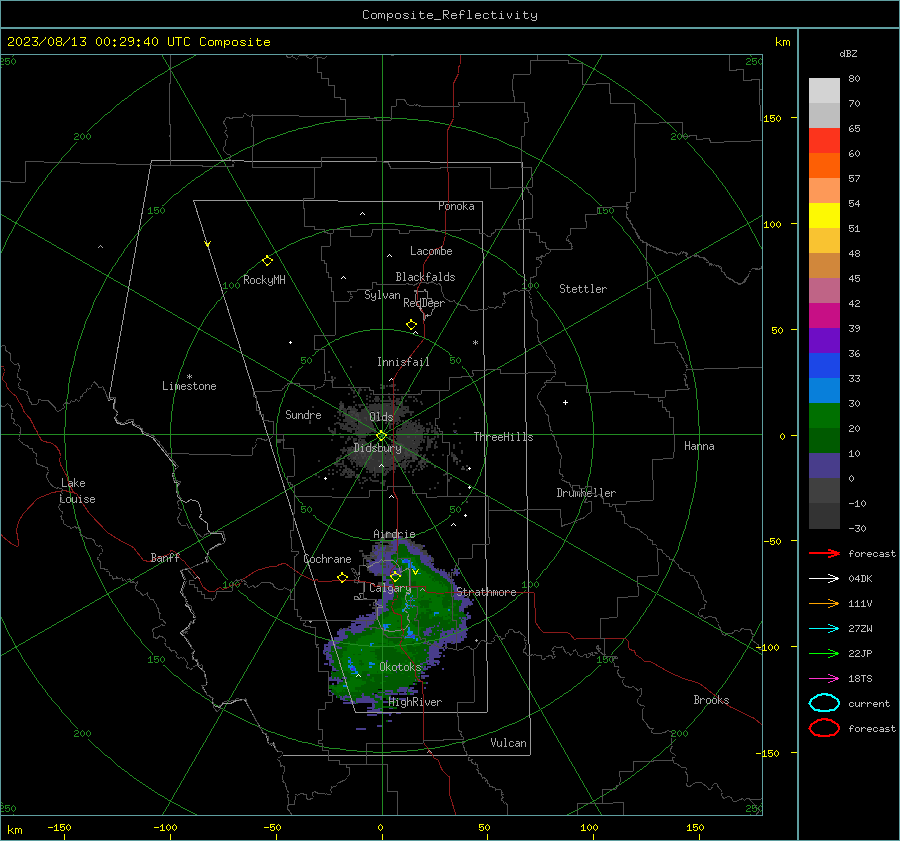Click the Calgary city label

pos(390,588)
